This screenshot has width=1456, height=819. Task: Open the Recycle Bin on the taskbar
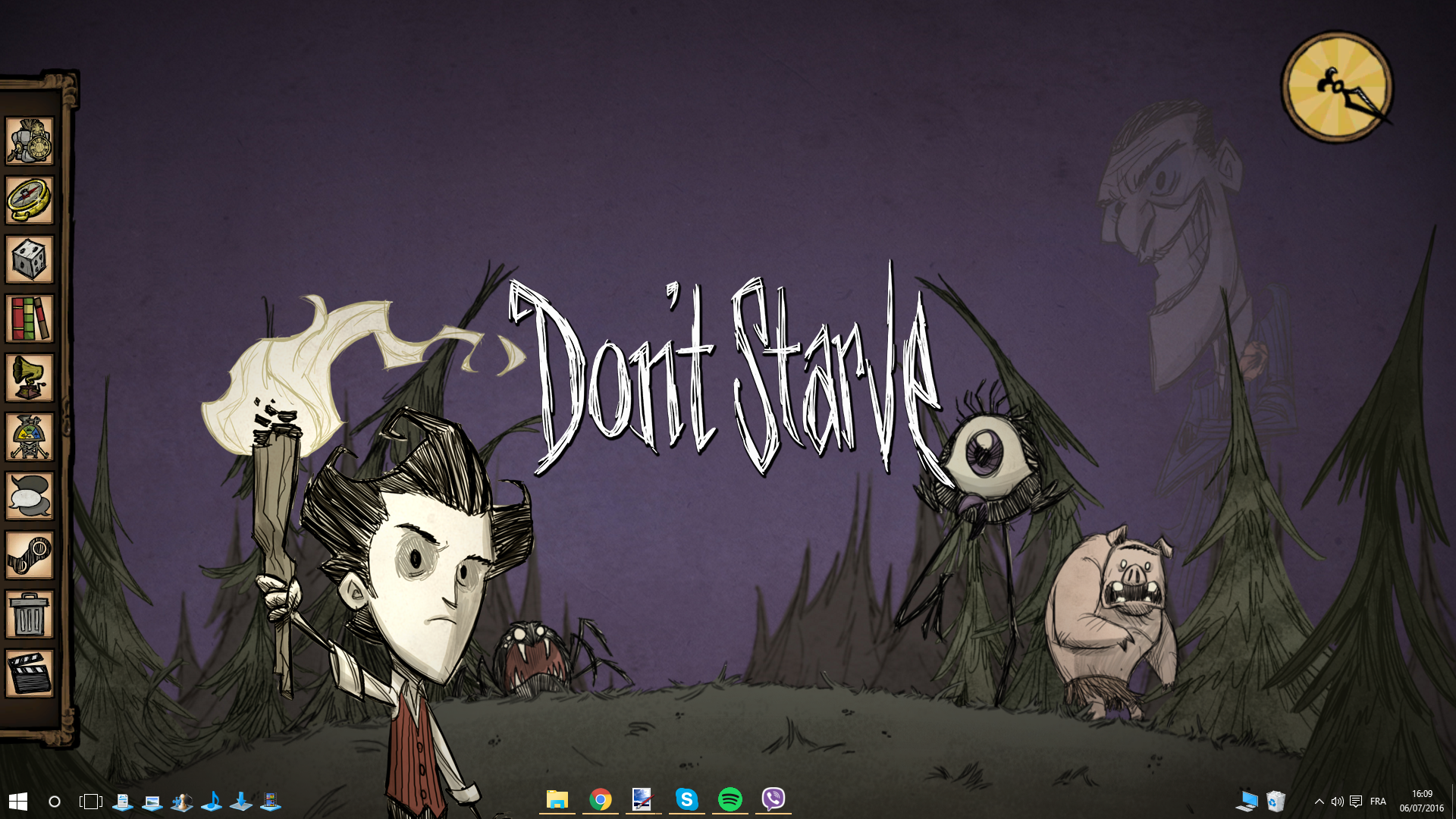[1276, 802]
